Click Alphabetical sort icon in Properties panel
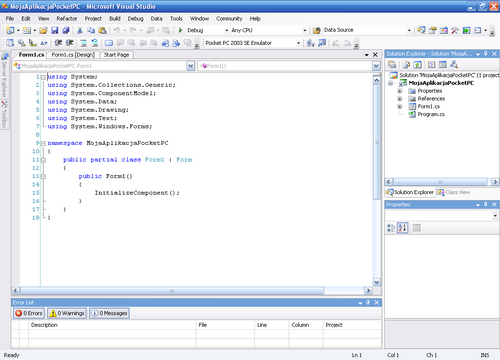The height and width of the screenshot is (360, 500). 403,228
